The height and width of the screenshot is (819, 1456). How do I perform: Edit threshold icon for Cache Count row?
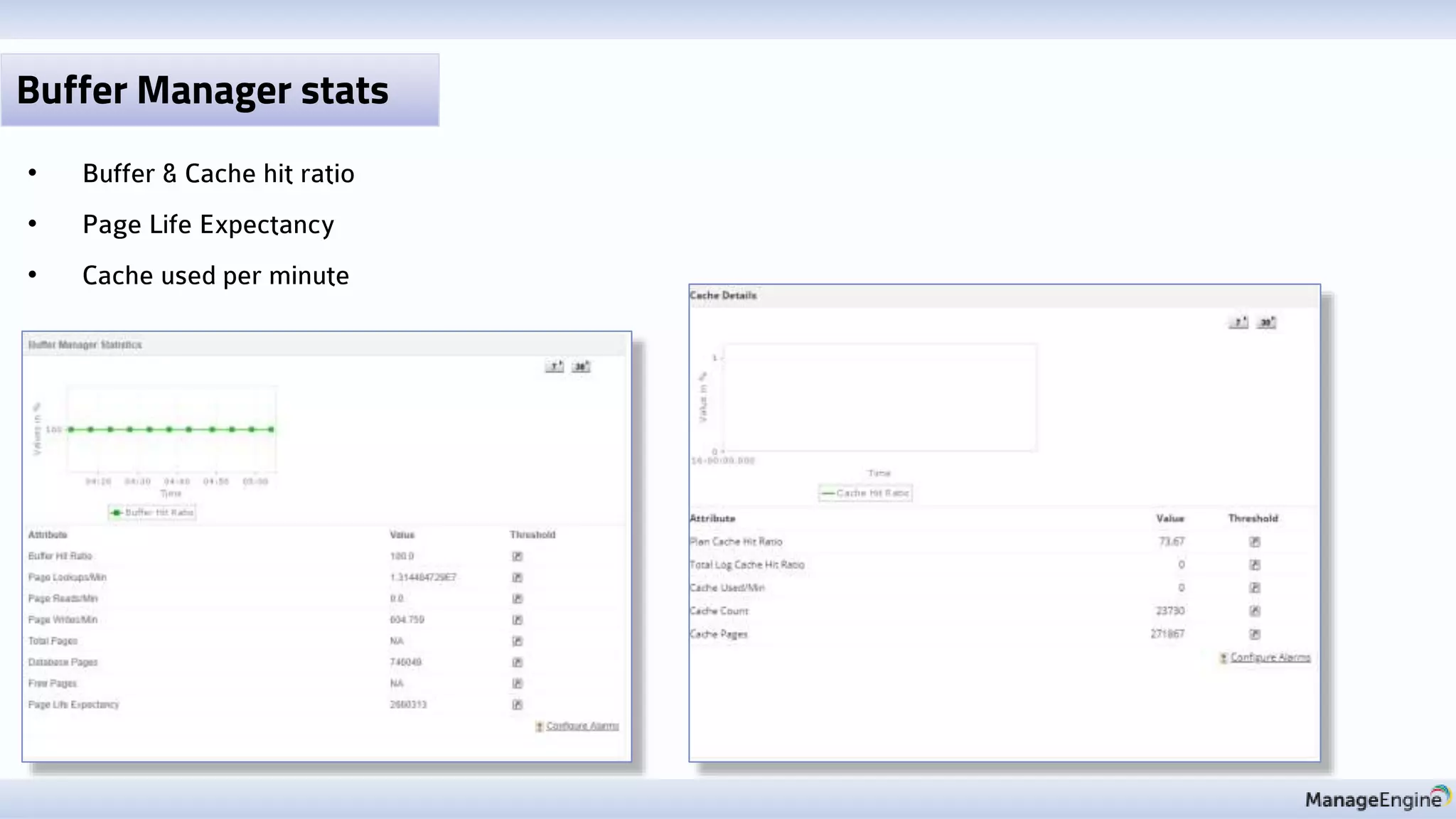tap(1255, 611)
